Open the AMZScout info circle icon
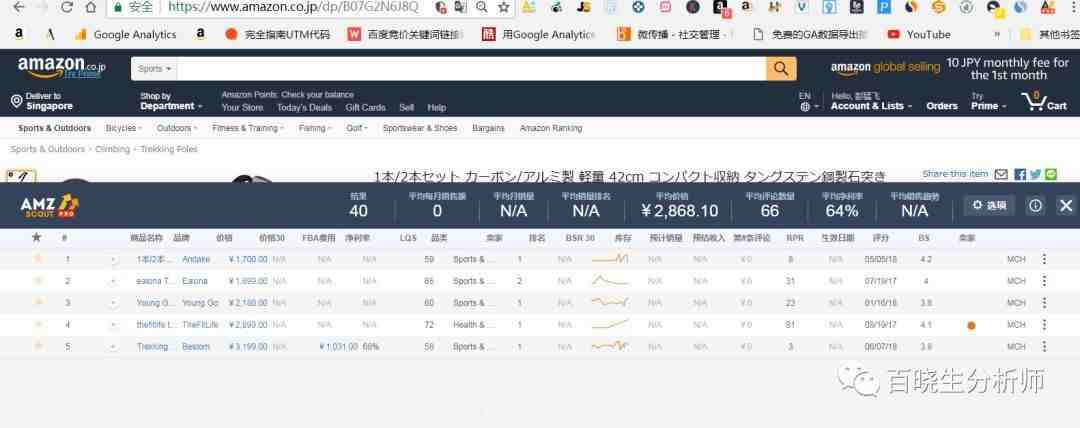This screenshot has height=428, width=1080. point(1035,205)
